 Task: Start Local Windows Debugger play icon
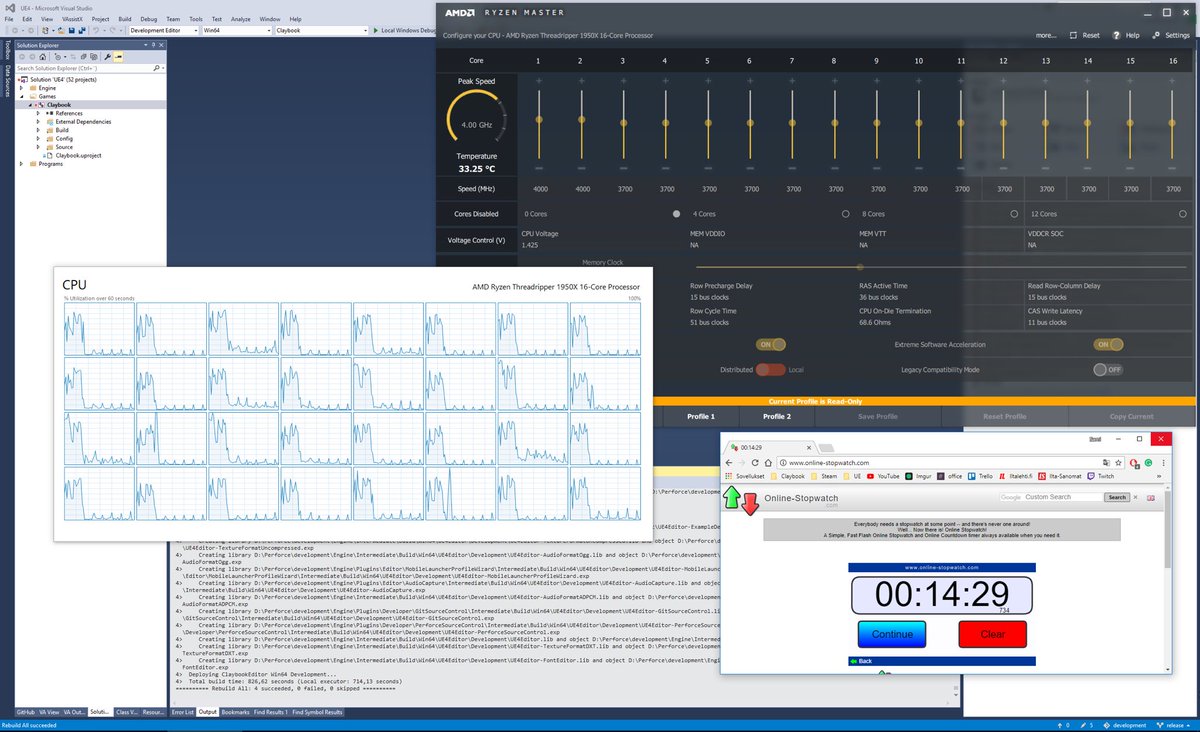(x=375, y=31)
